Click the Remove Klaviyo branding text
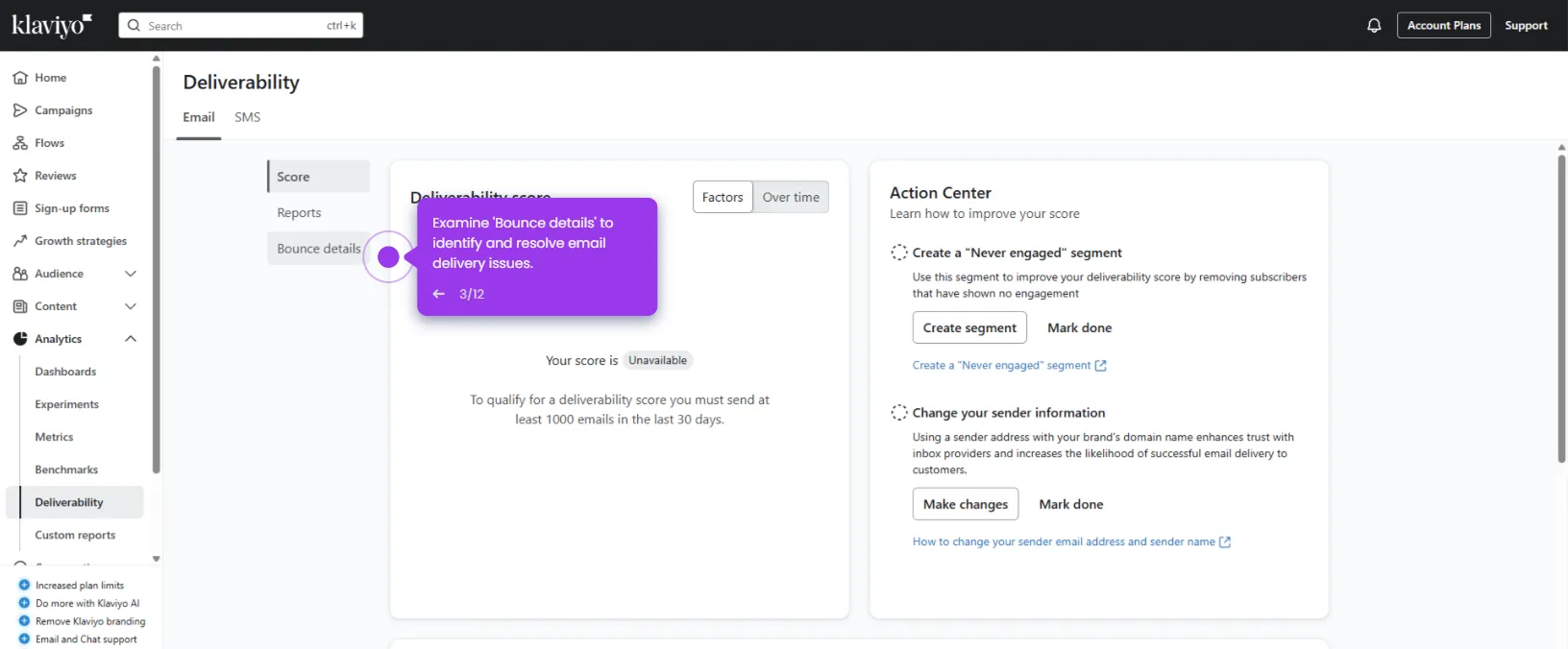1568x649 pixels. [90, 621]
